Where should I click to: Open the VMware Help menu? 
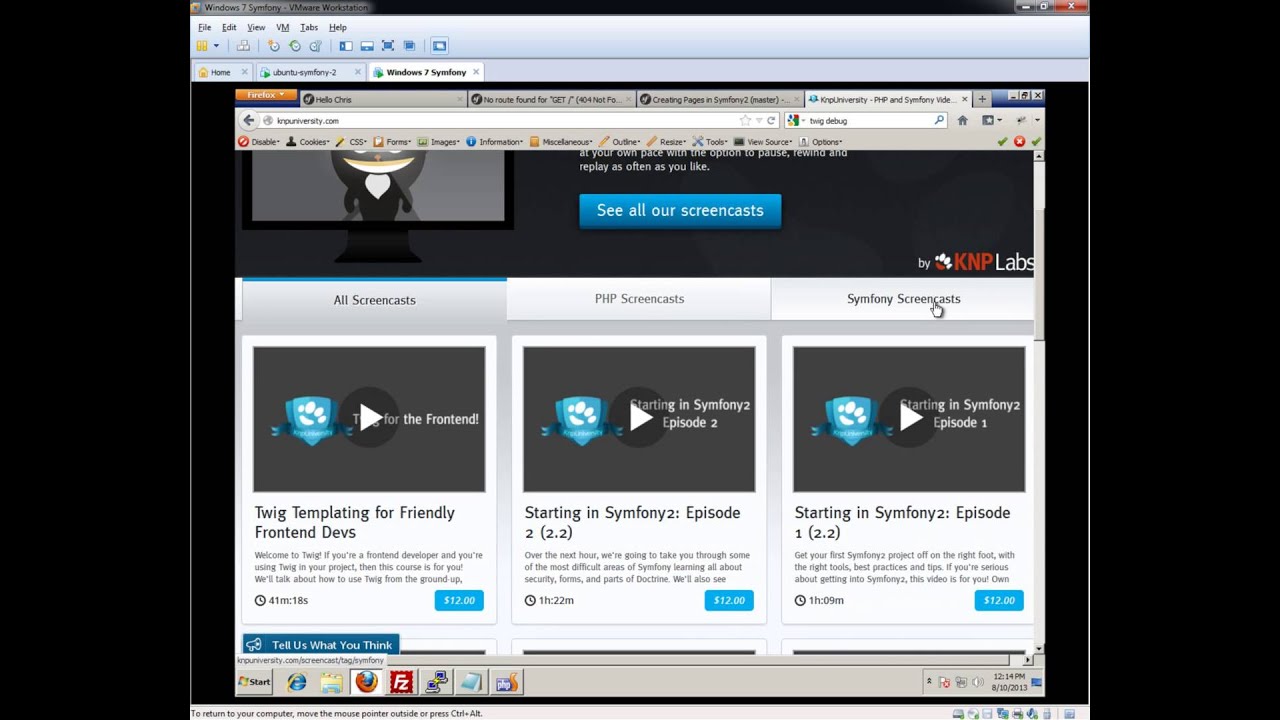pos(338,27)
